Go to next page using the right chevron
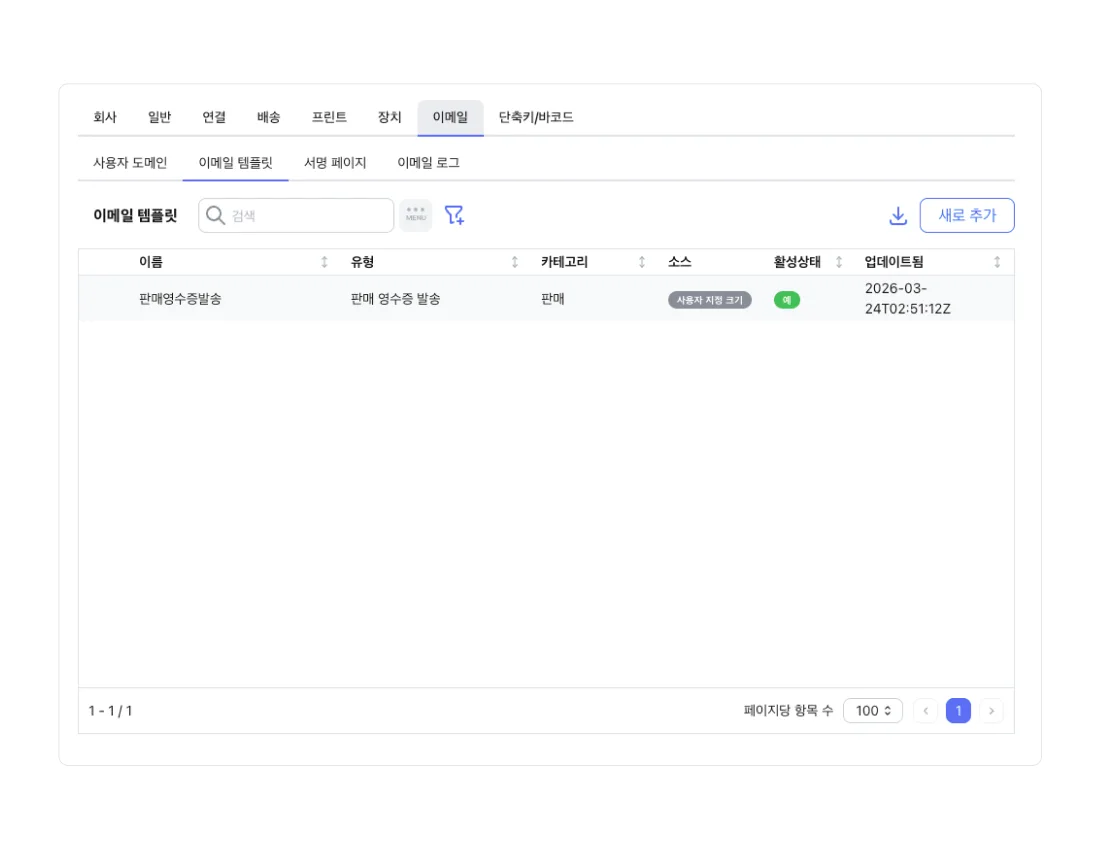Image resolution: width=1101 pixels, height=853 pixels. click(991, 710)
